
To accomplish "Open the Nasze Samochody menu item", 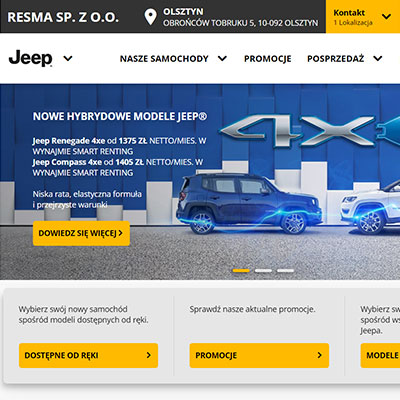I will [x=164, y=59].
